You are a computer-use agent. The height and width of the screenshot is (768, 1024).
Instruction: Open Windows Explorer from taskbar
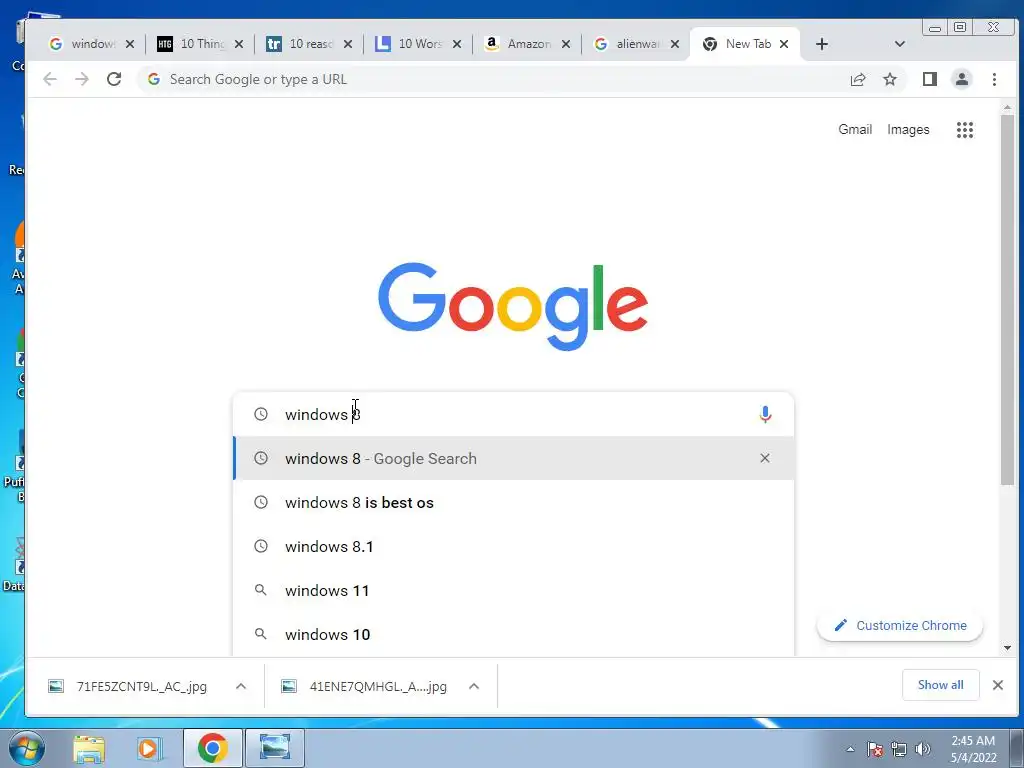[x=89, y=748]
